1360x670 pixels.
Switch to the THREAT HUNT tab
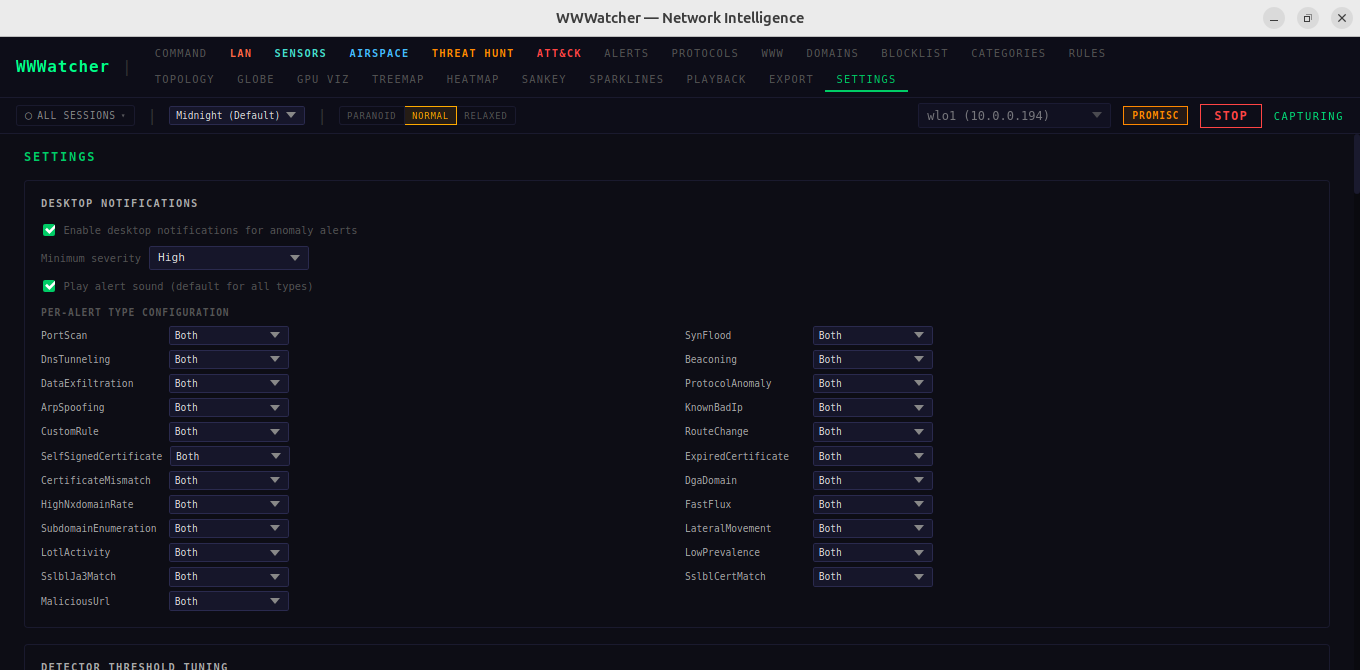point(473,53)
